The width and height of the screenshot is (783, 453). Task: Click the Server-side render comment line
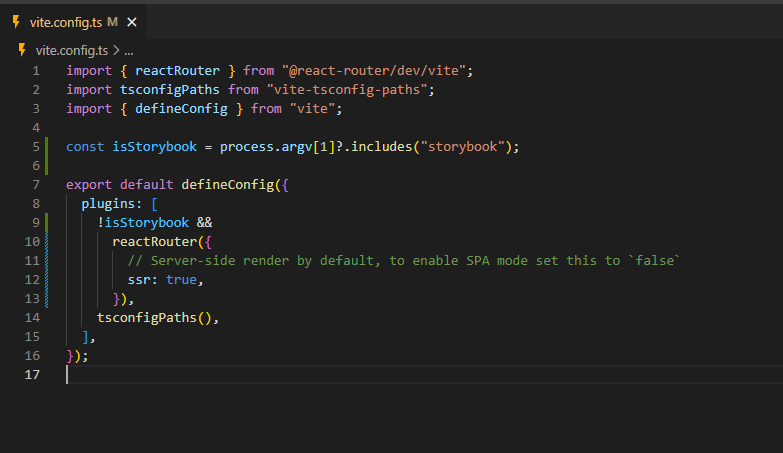[403, 261]
